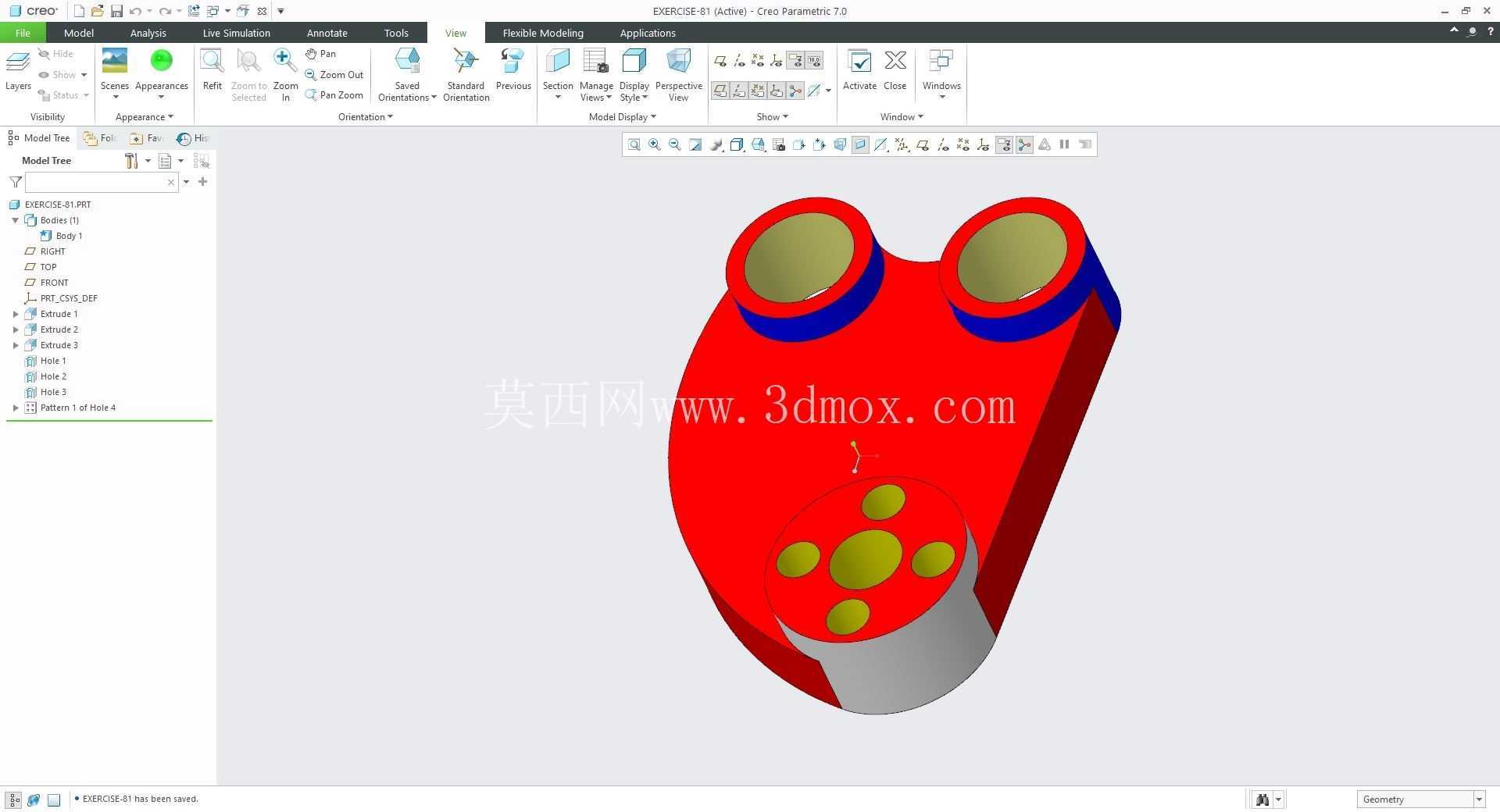Viewport: 1500px width, 812px height.
Task: Select PRT_CSYS_DEF in model tree
Action: pos(69,298)
